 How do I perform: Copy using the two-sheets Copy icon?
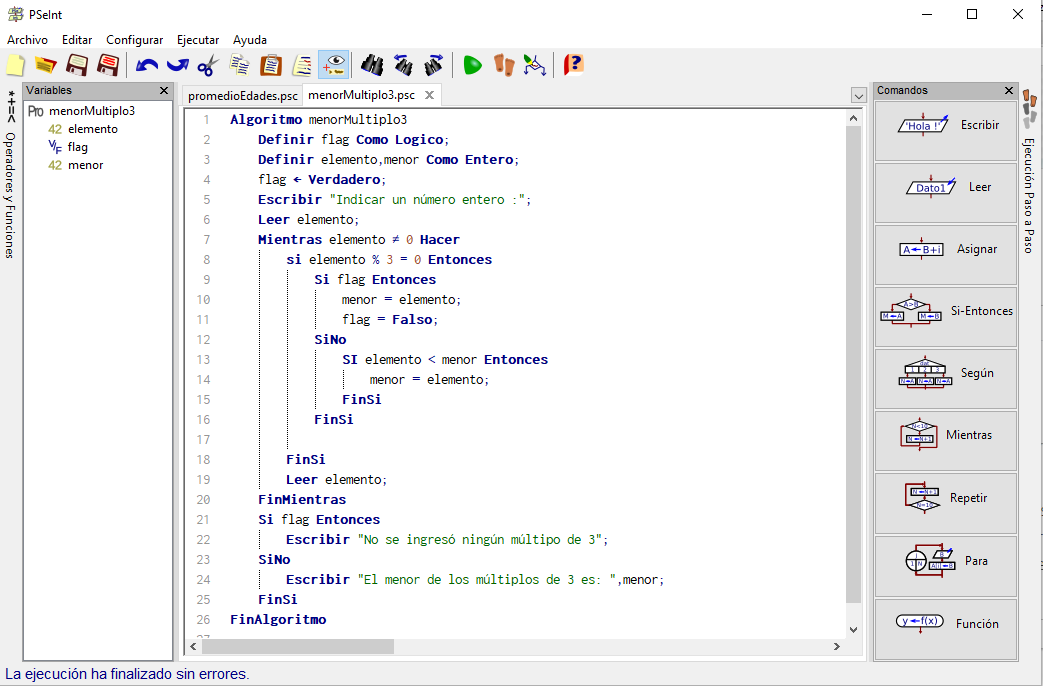(239, 65)
